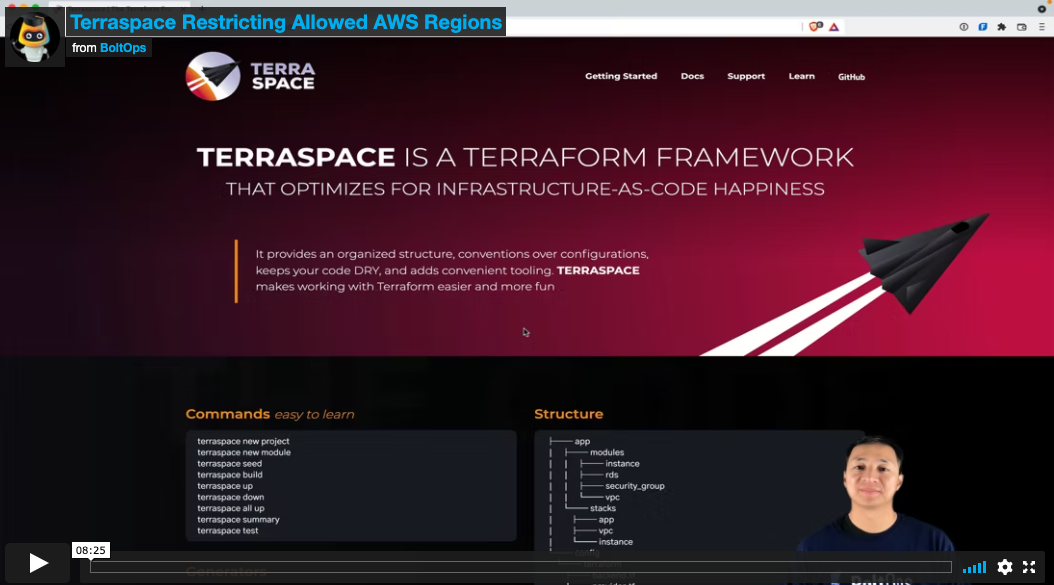Click the circular extension icon in toolbar
1054x585 pixels.
[964, 27]
